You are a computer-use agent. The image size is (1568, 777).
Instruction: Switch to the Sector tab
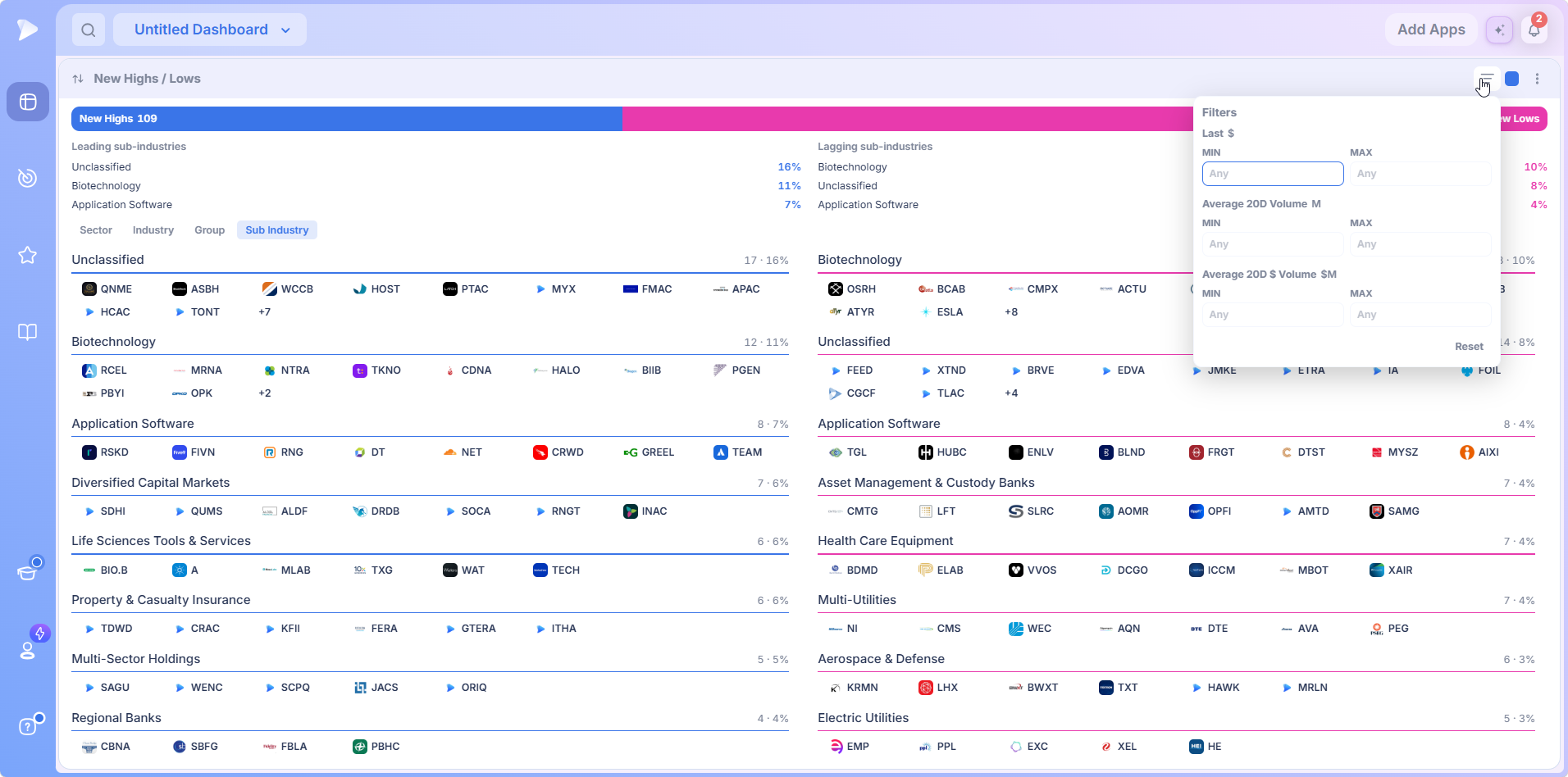[96, 230]
